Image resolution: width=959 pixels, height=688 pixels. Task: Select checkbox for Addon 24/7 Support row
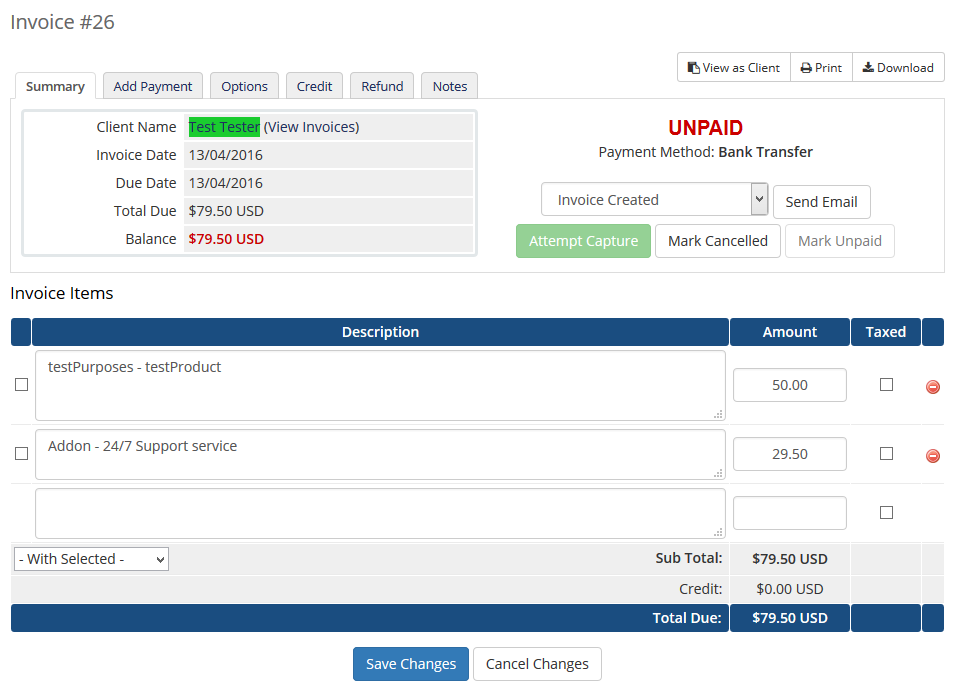pos(21,454)
